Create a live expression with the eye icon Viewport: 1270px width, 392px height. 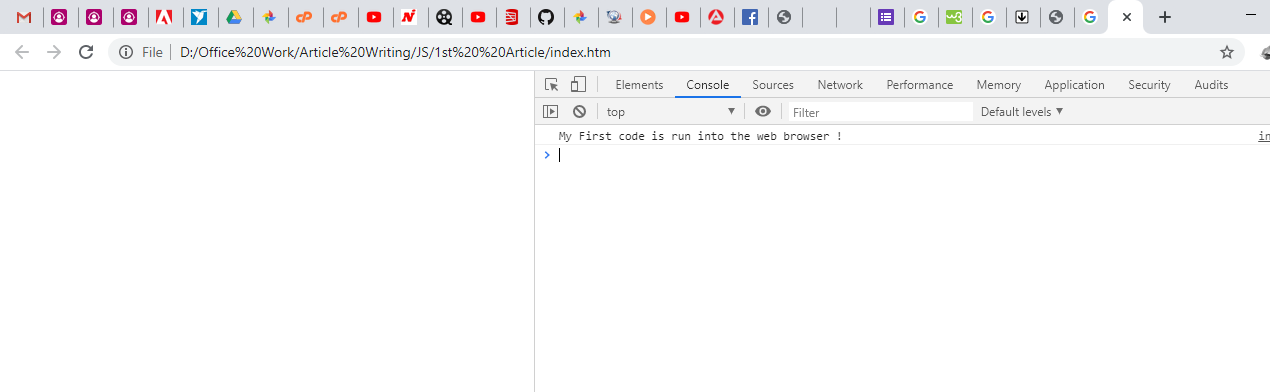763,112
